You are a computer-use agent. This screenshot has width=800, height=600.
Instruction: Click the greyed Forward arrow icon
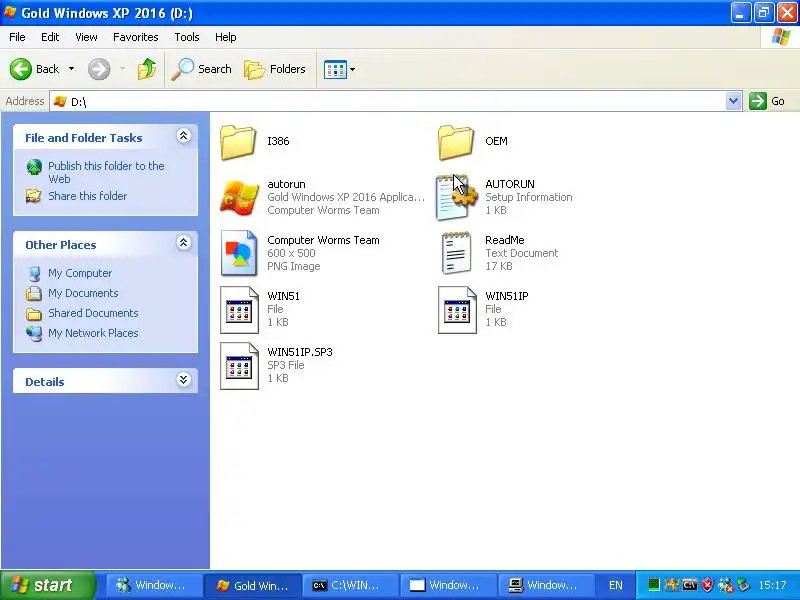[99, 69]
